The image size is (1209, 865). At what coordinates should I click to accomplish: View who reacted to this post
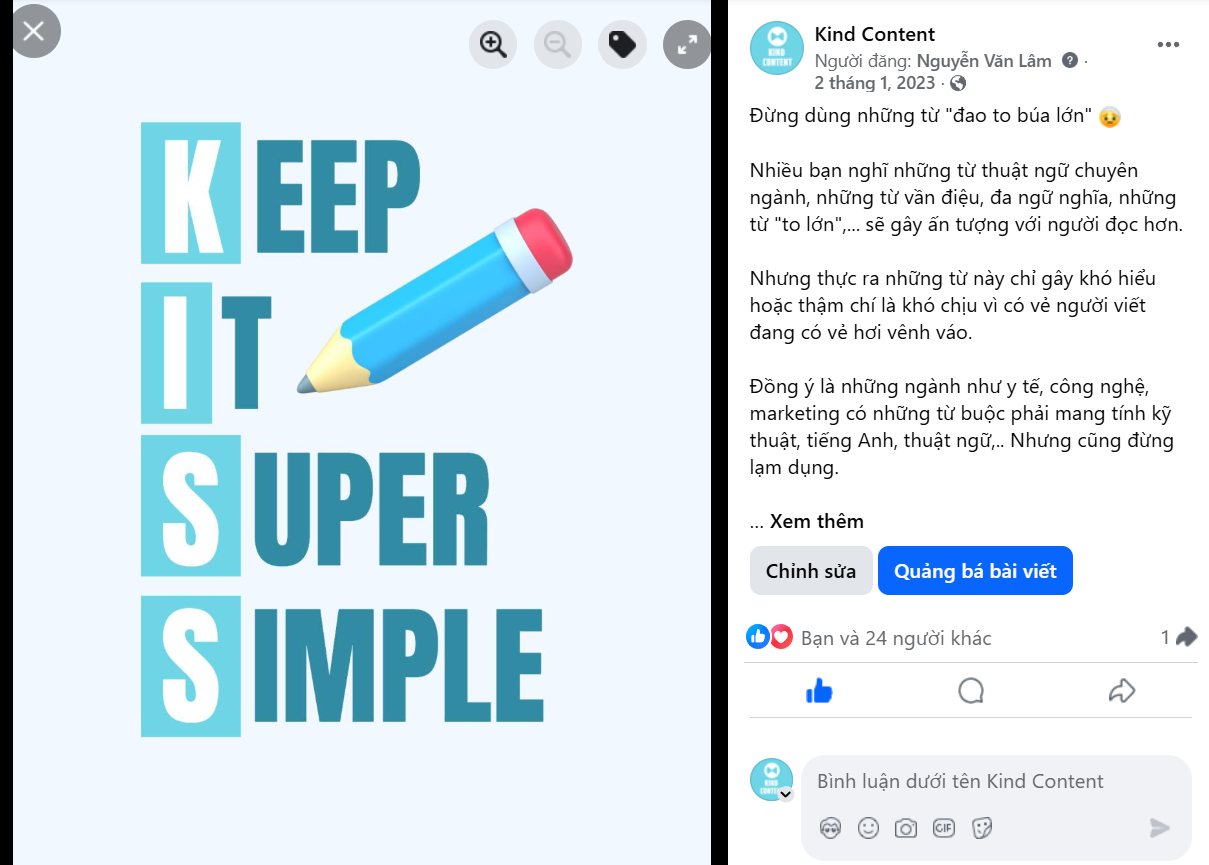(x=896, y=638)
